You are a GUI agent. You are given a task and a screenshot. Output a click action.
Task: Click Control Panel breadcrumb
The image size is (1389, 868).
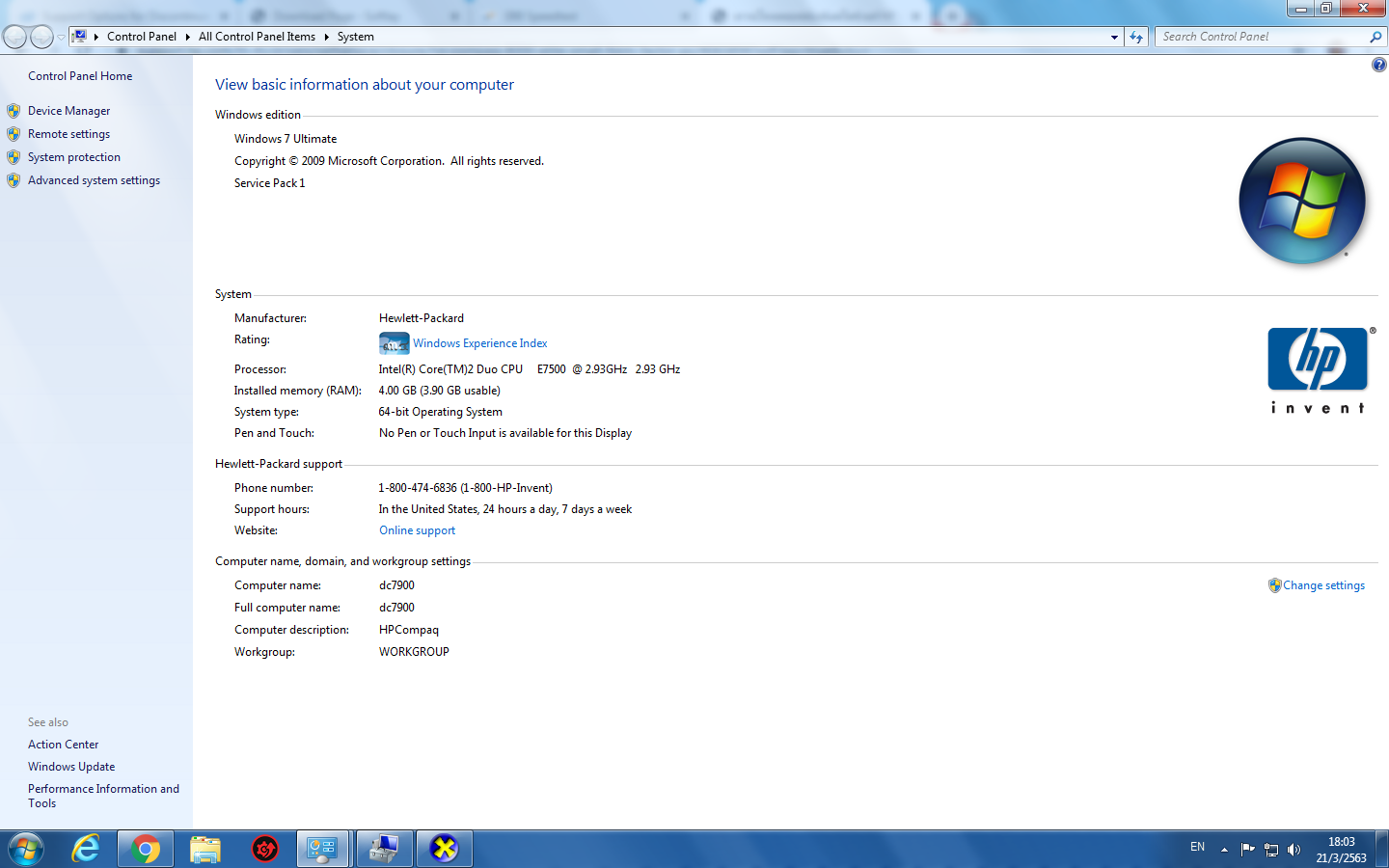[142, 37]
